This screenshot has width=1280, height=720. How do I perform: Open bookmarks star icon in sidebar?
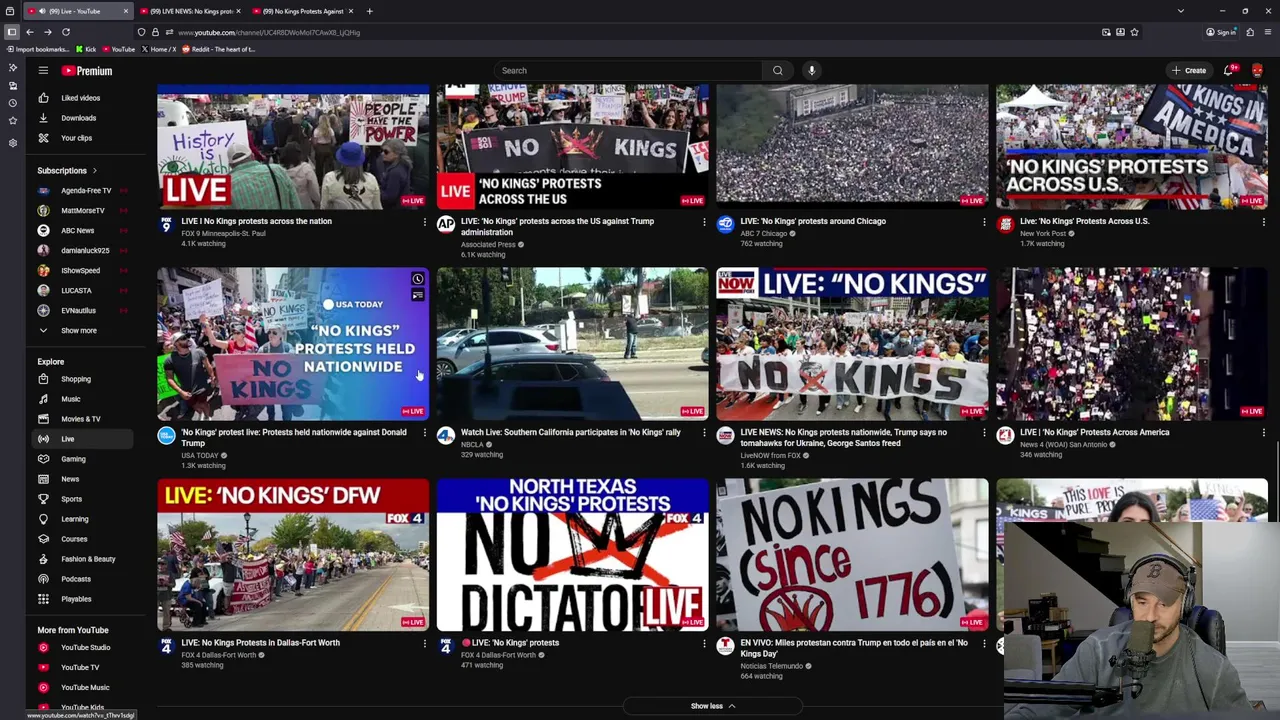click(x=12, y=121)
